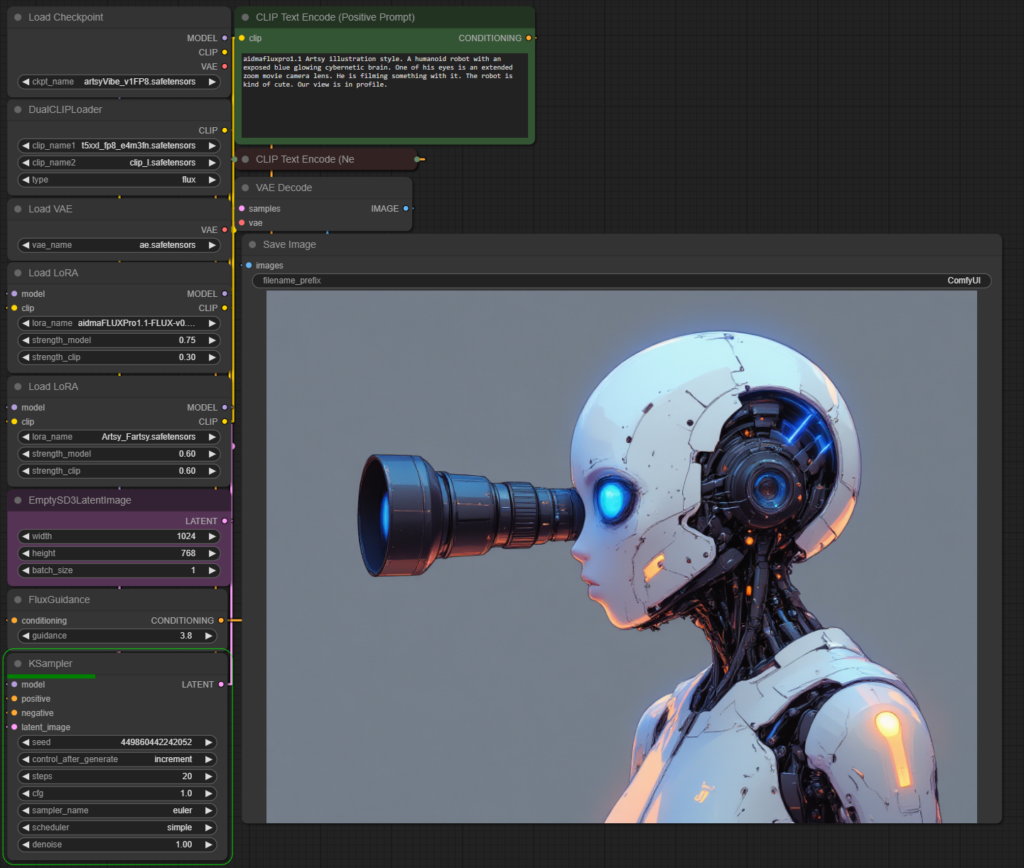The width and height of the screenshot is (1024, 868).
Task: Collapse the DualCLIPLoader node via its dot
Action: click(18, 110)
